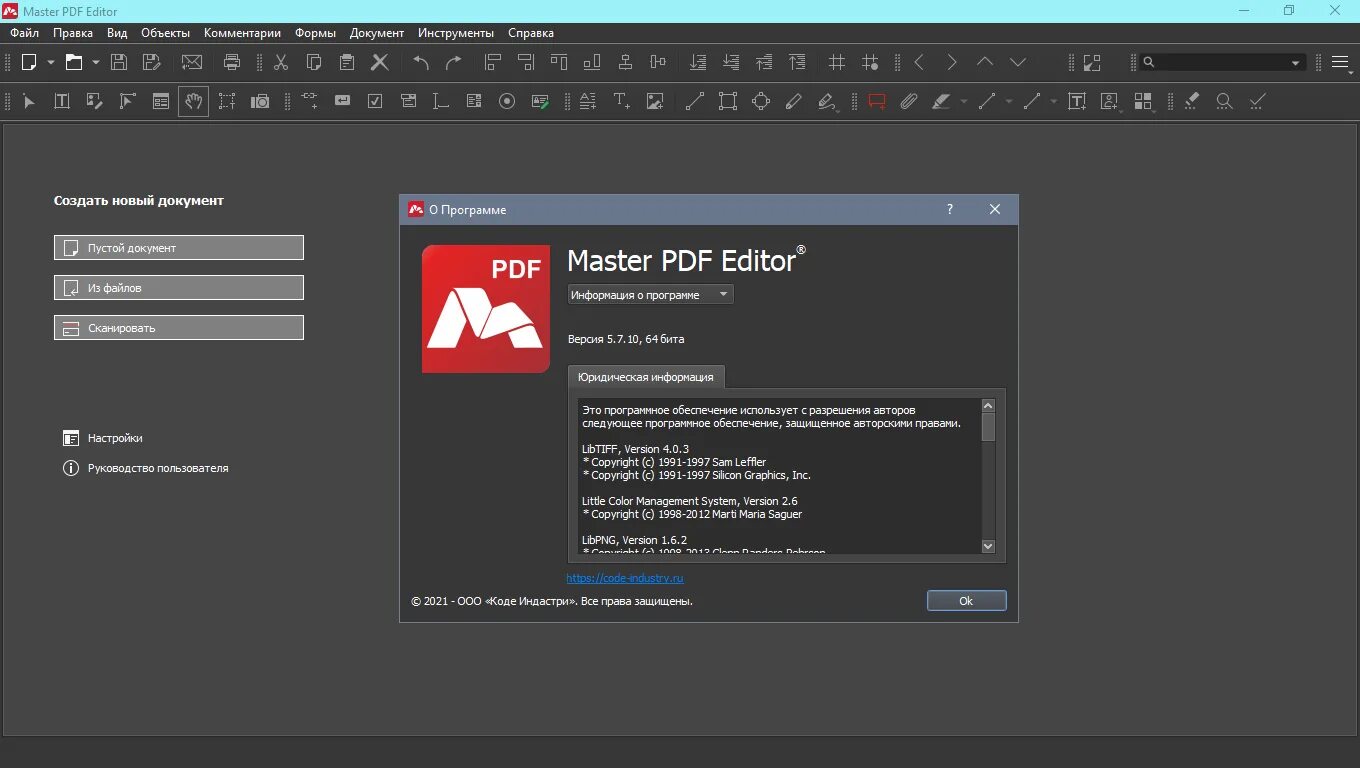Select the Rectangle drawing tool
This screenshot has width=1360, height=768.
click(728, 101)
